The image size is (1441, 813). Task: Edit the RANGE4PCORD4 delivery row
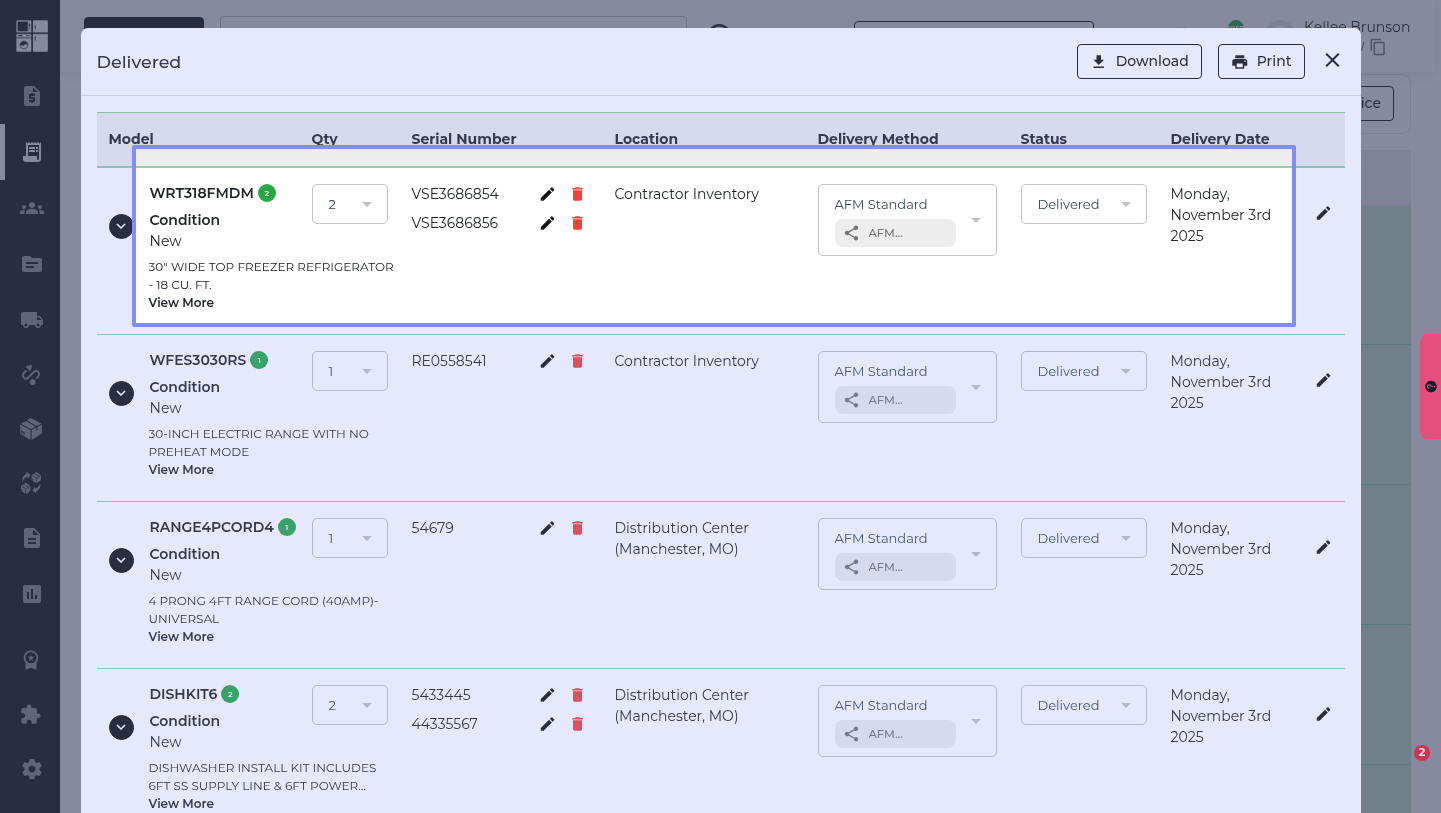pos(1323,547)
